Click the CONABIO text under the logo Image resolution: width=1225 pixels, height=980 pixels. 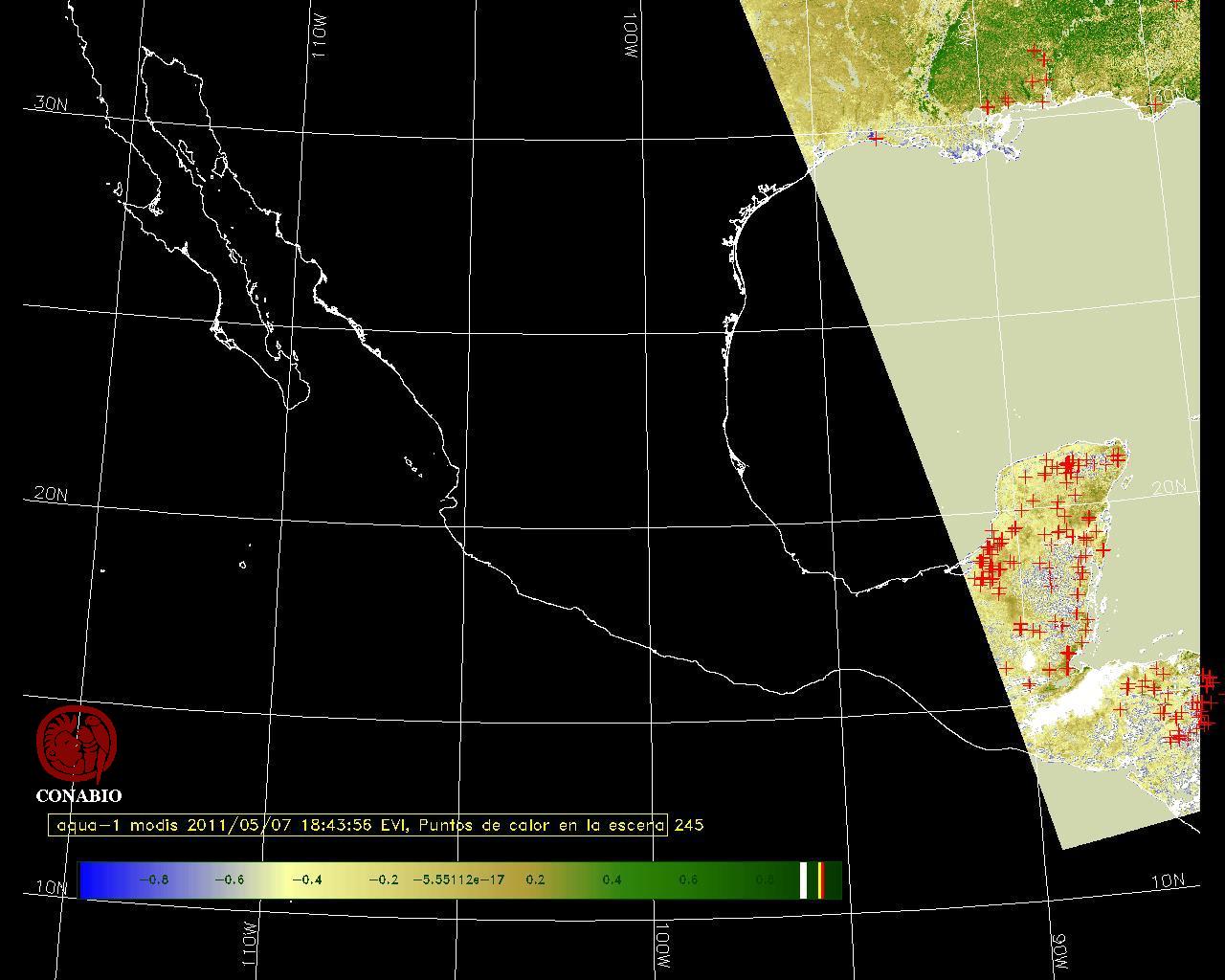78,795
